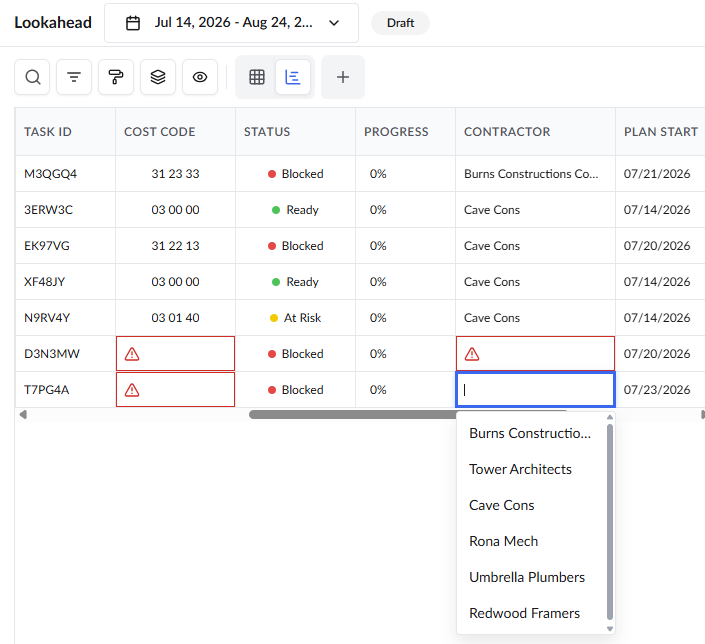Click dropdown scroll-down arrow
Viewport: 705px width, 644px height.
click(x=610, y=629)
